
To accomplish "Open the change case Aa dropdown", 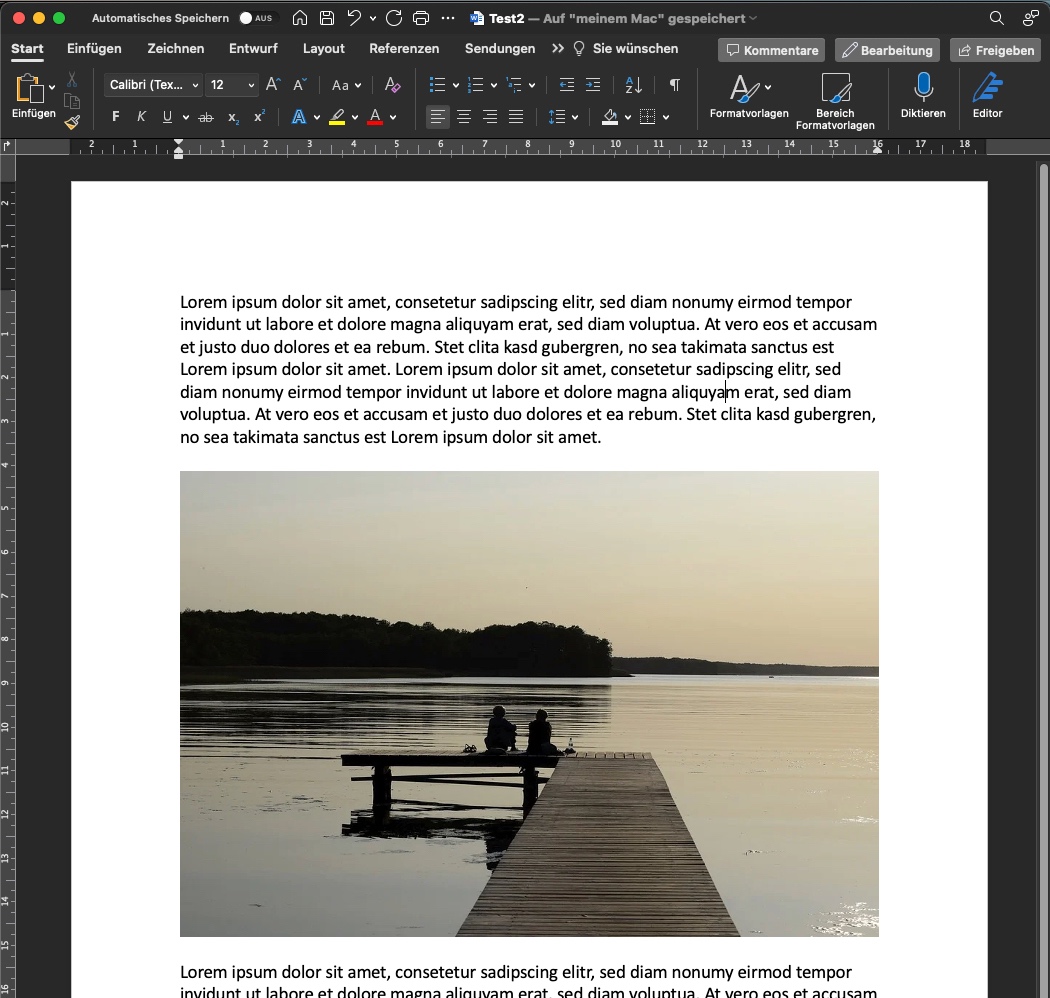I will [x=346, y=85].
